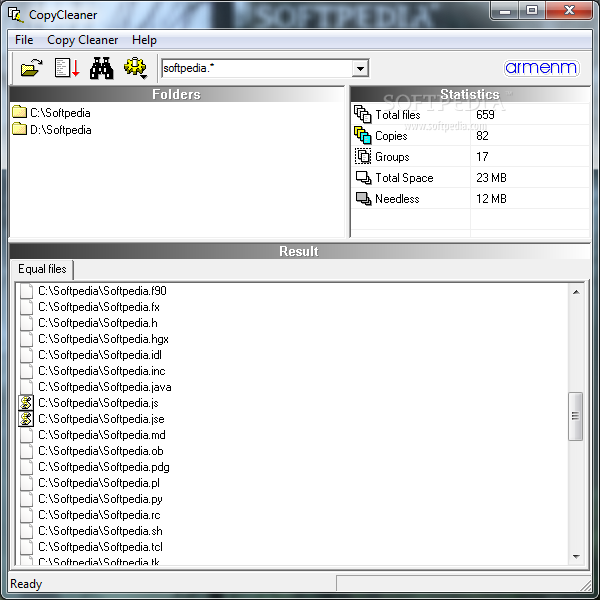Screen dimensions: 600x600
Task: Select C:\Softpedia\Softpedia.fx row
Action: click(99, 307)
